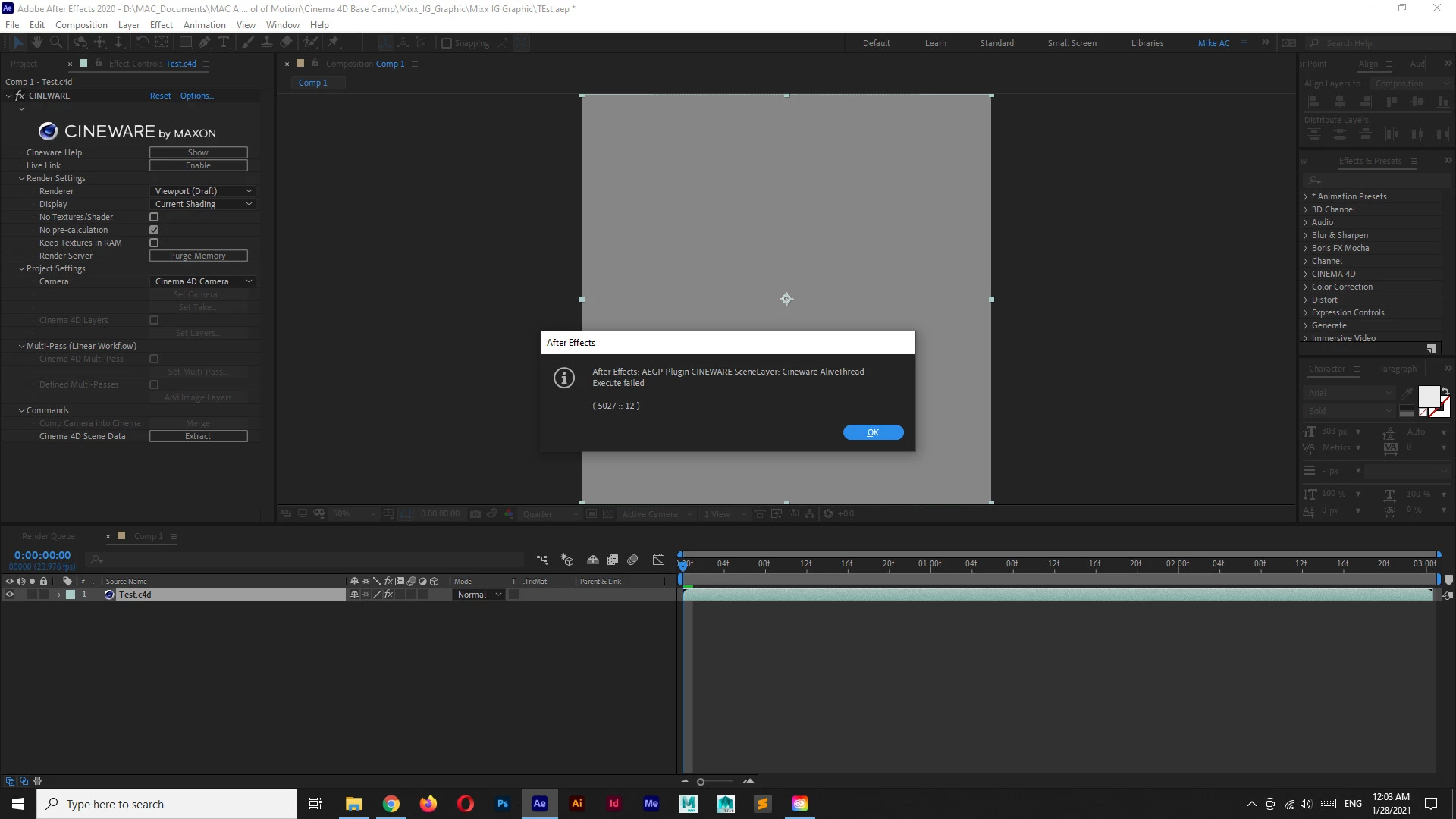Select the Puppet Pin tool

pyautogui.click(x=334, y=43)
